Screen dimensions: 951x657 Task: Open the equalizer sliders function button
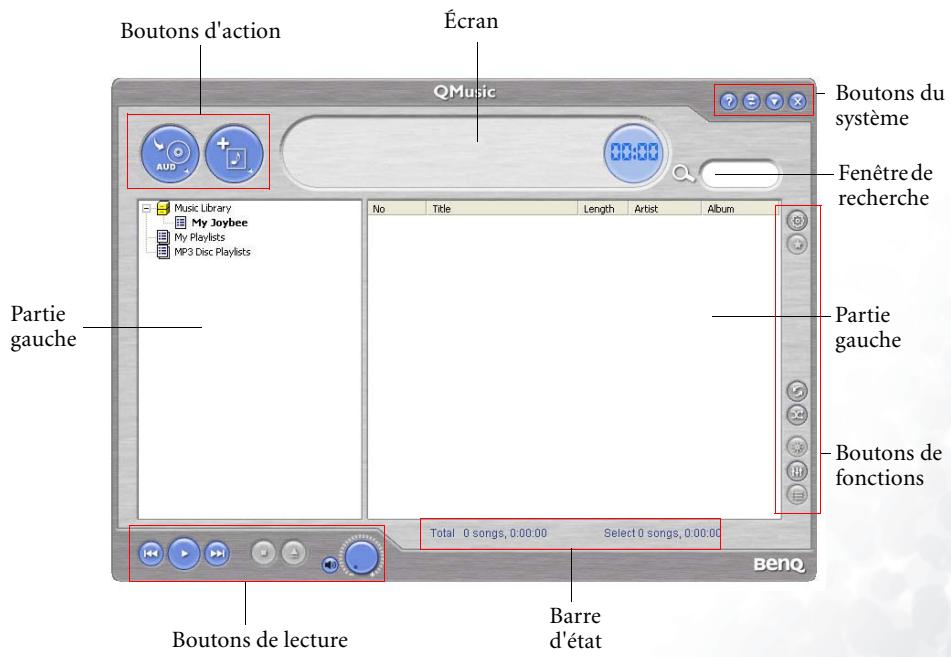pyautogui.click(x=797, y=471)
